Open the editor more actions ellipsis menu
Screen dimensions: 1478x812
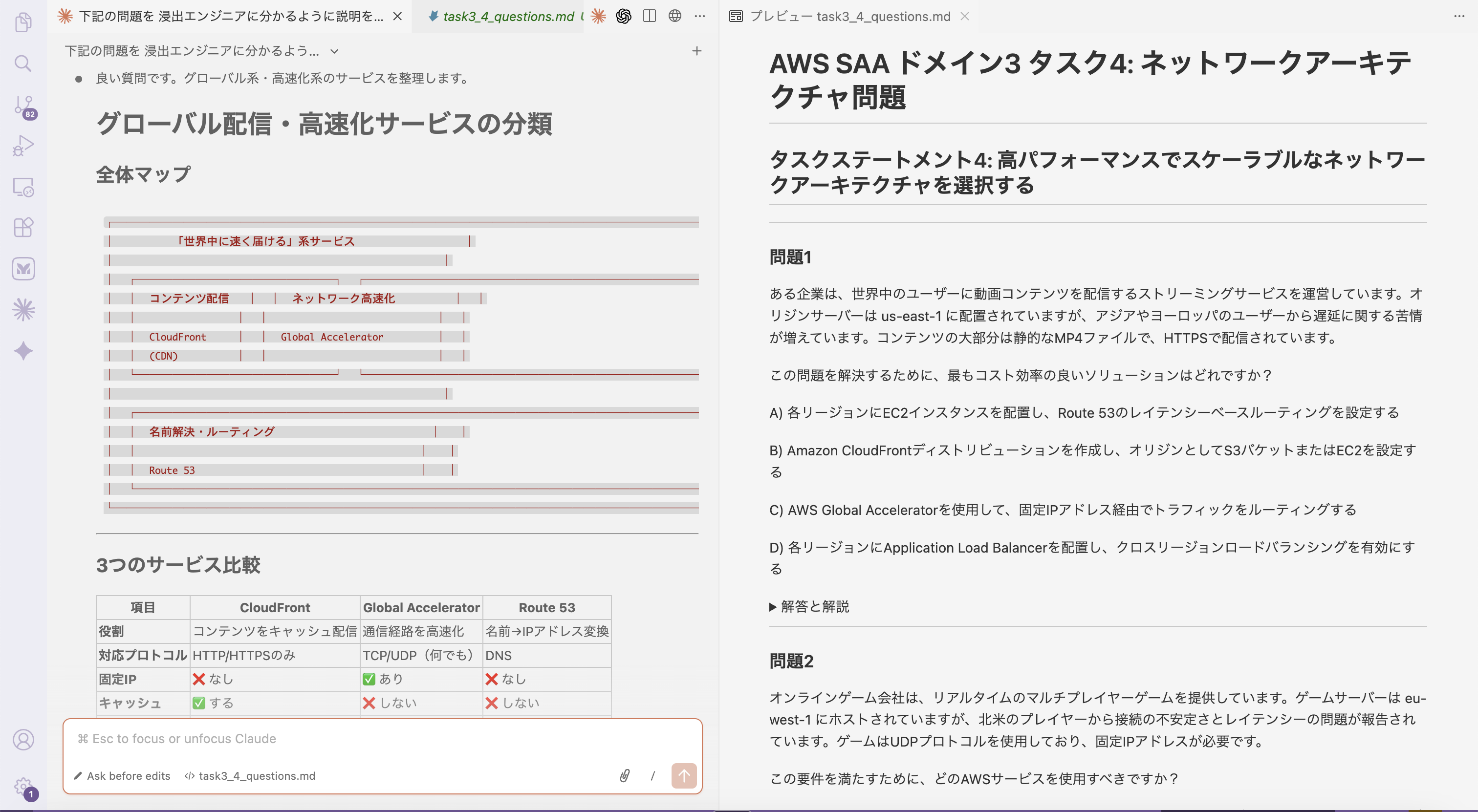[700, 17]
